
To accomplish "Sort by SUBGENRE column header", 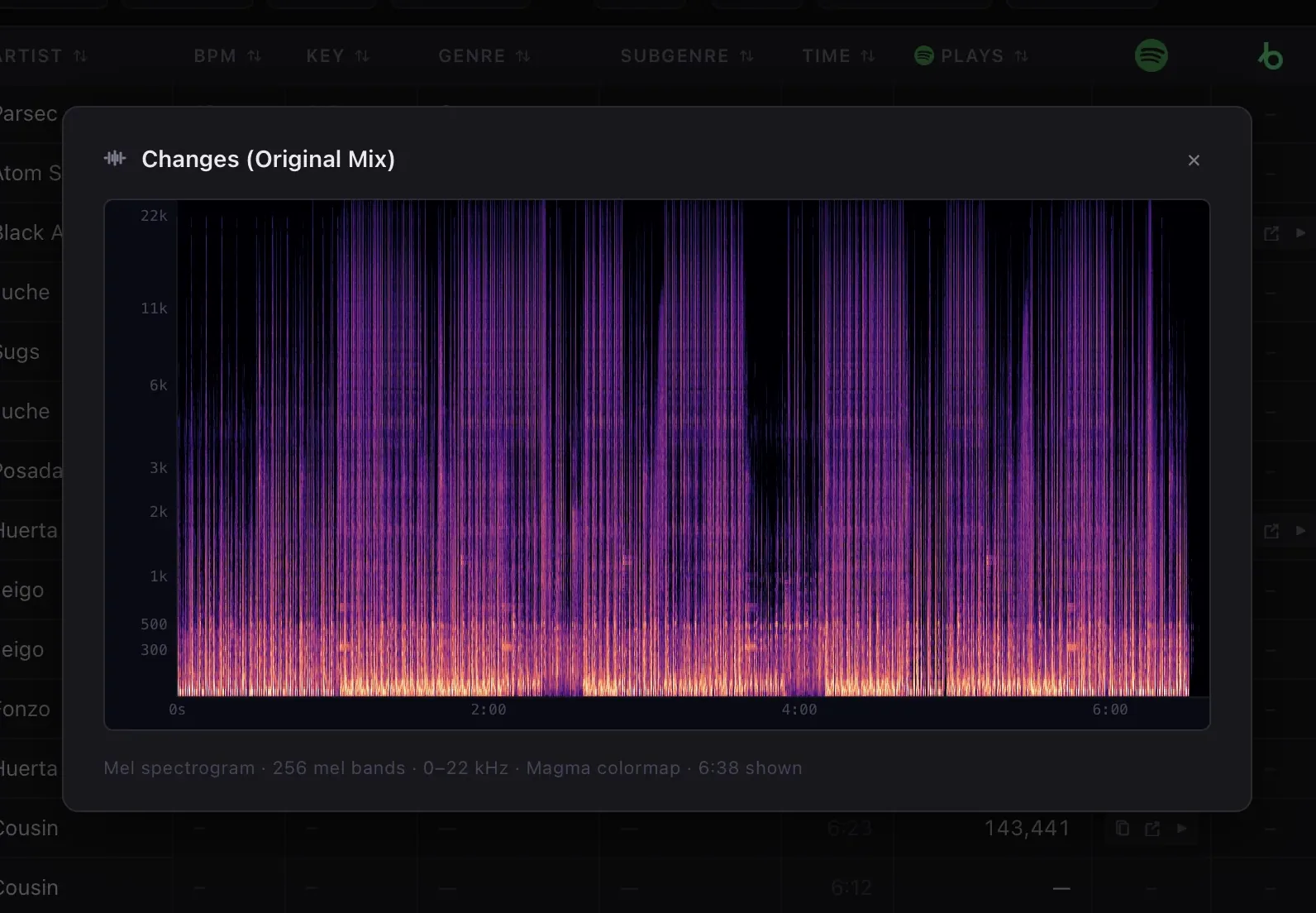I will pos(686,55).
